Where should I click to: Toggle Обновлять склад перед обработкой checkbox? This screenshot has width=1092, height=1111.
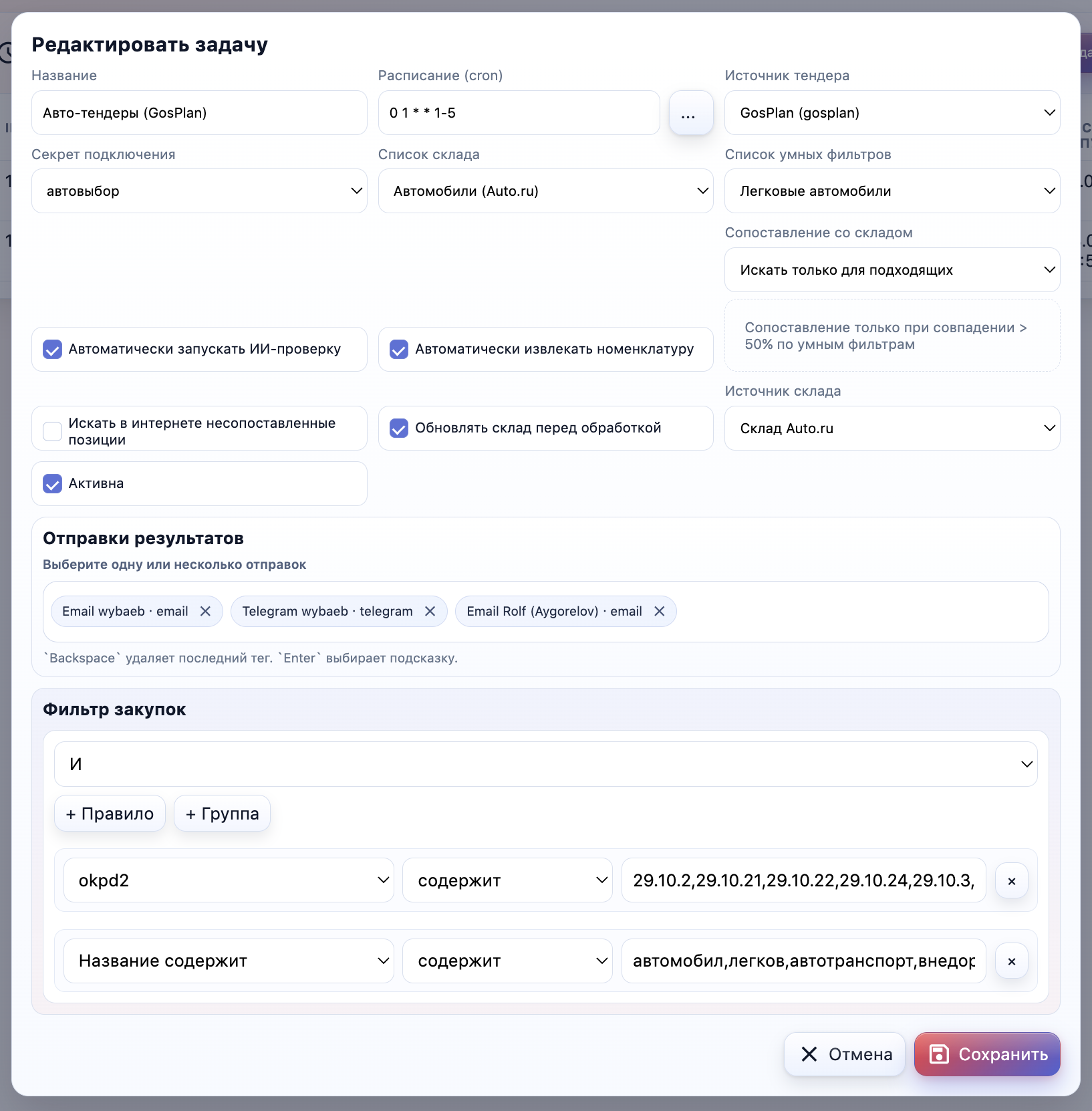coord(399,428)
